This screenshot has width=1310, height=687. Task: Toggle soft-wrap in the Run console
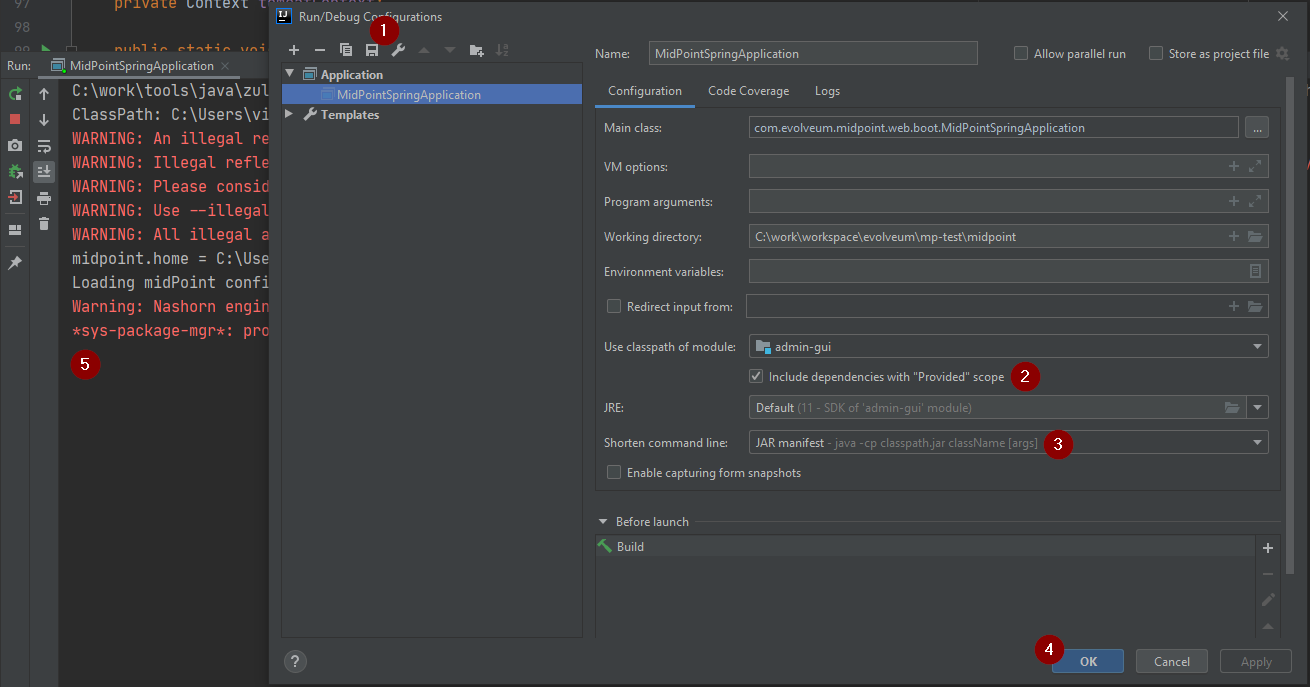click(42, 145)
